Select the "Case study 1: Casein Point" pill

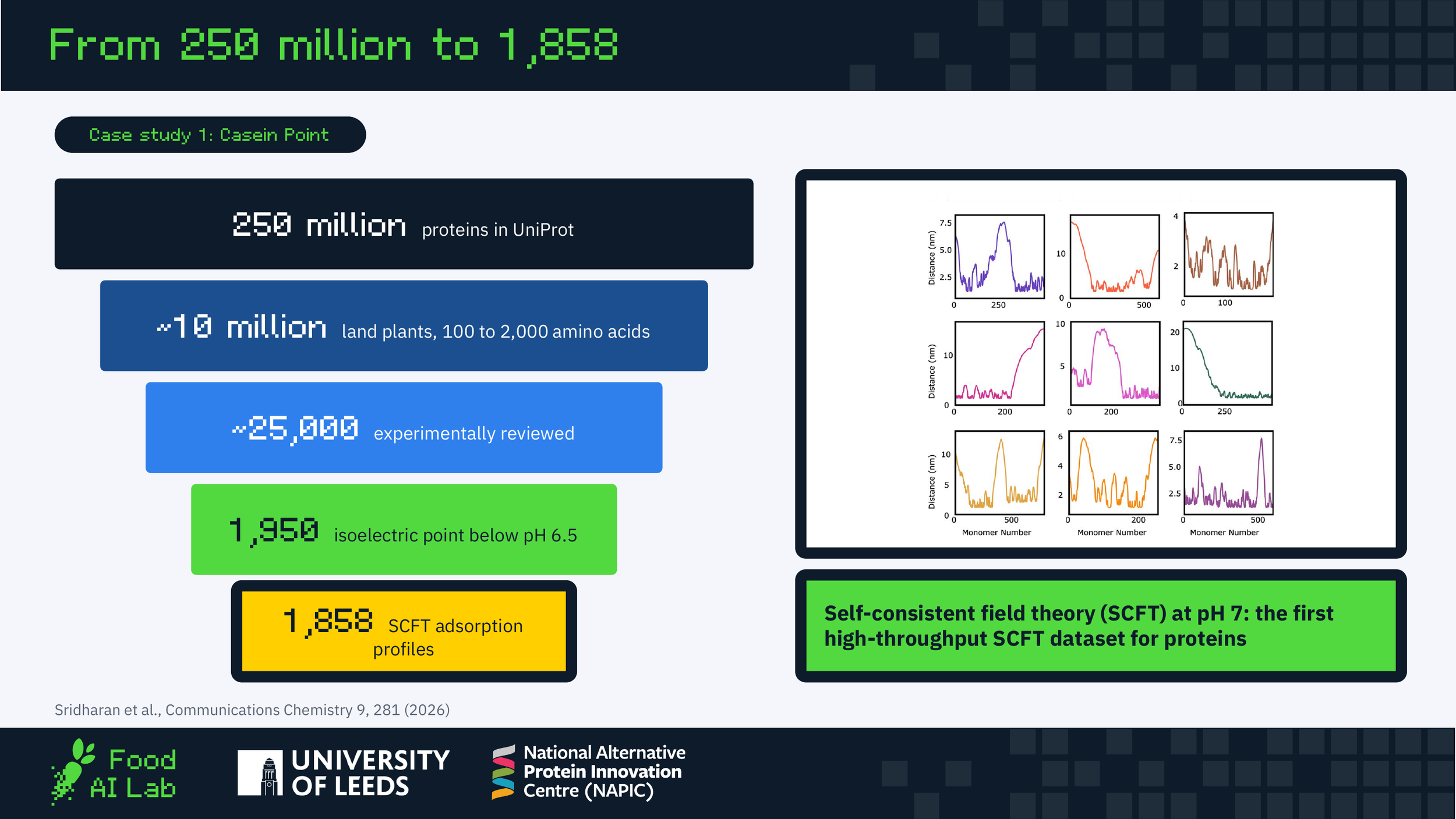210,134
